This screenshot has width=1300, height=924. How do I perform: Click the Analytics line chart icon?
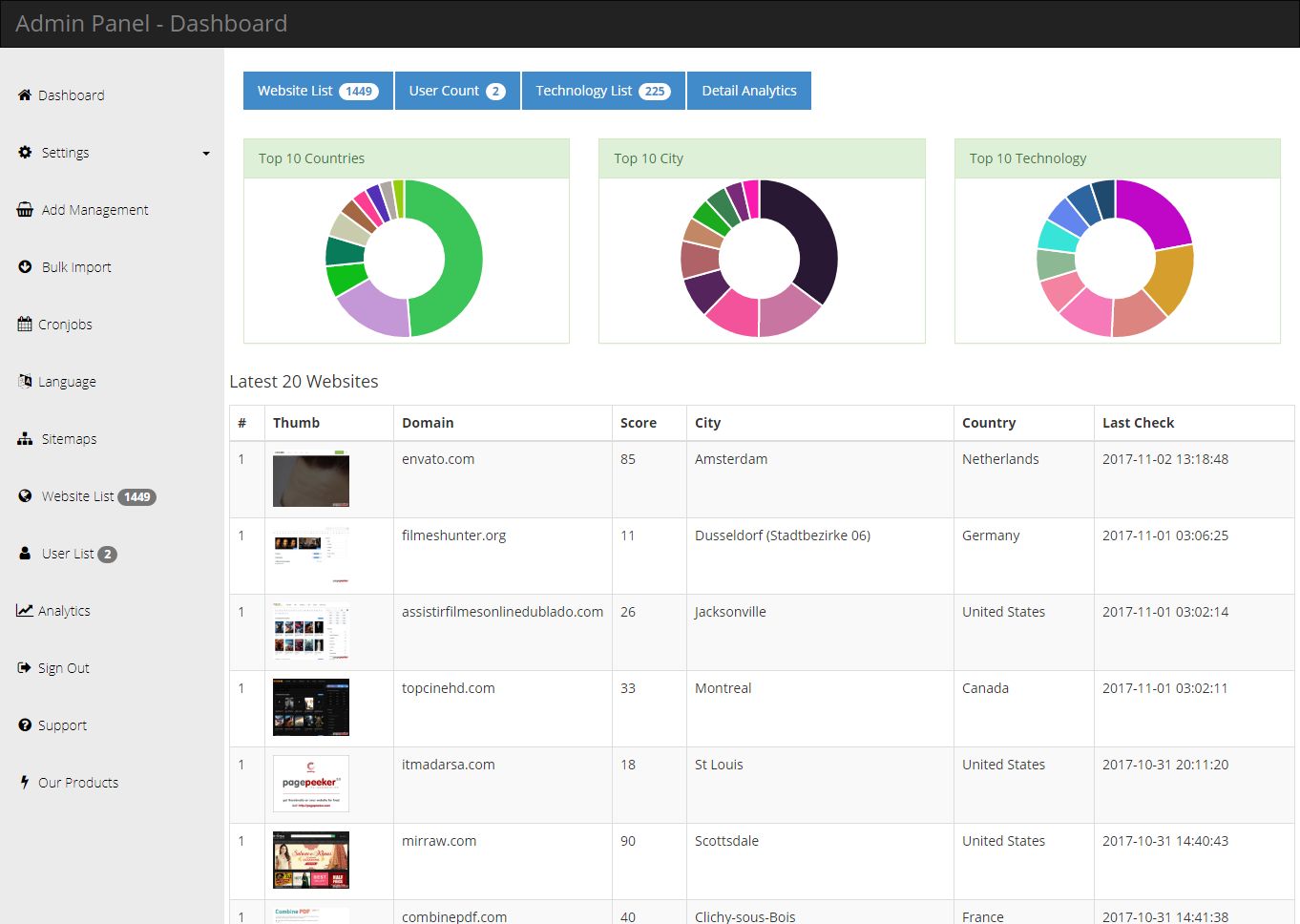point(25,611)
